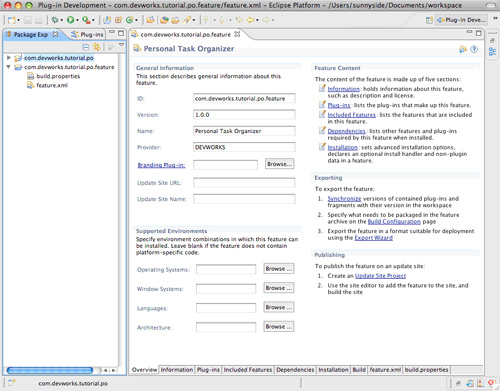The width and height of the screenshot is (500, 391).
Task: Click the Package Explorer horizontal scrollbar thumb
Action: [x=50, y=370]
